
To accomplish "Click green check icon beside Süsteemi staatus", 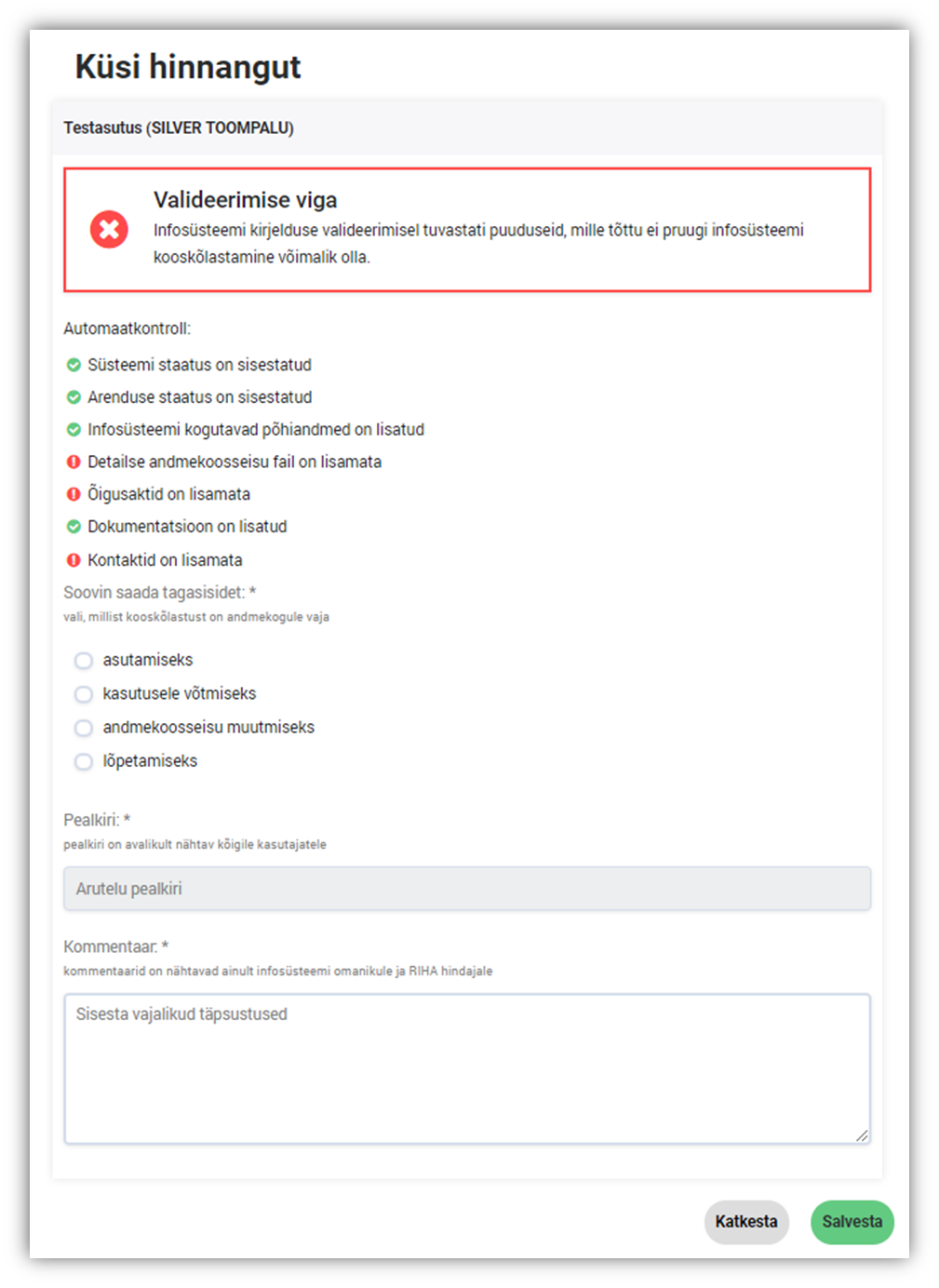I will 74,365.
